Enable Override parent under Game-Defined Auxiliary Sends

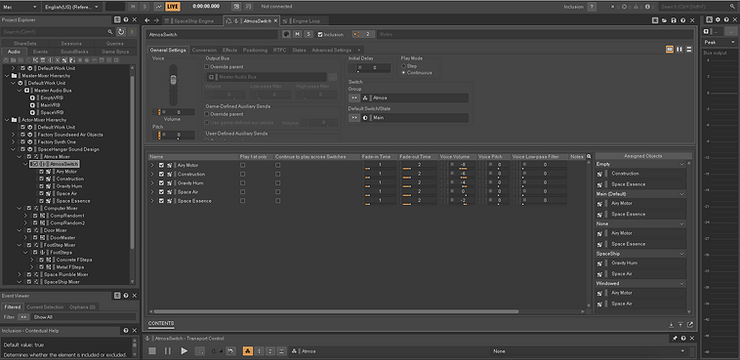(207, 114)
